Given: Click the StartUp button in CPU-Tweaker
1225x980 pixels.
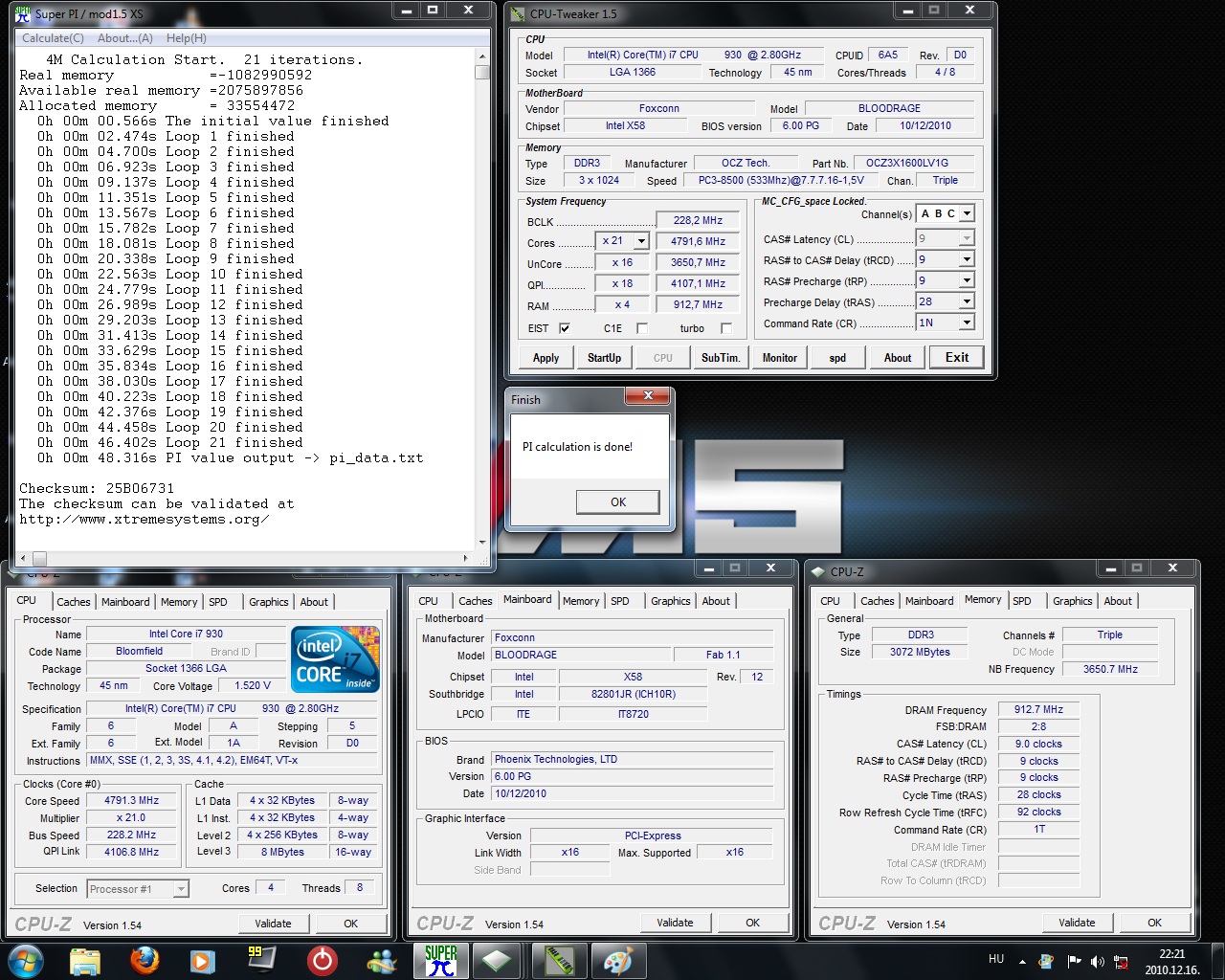Looking at the screenshot, I should point(604,358).
